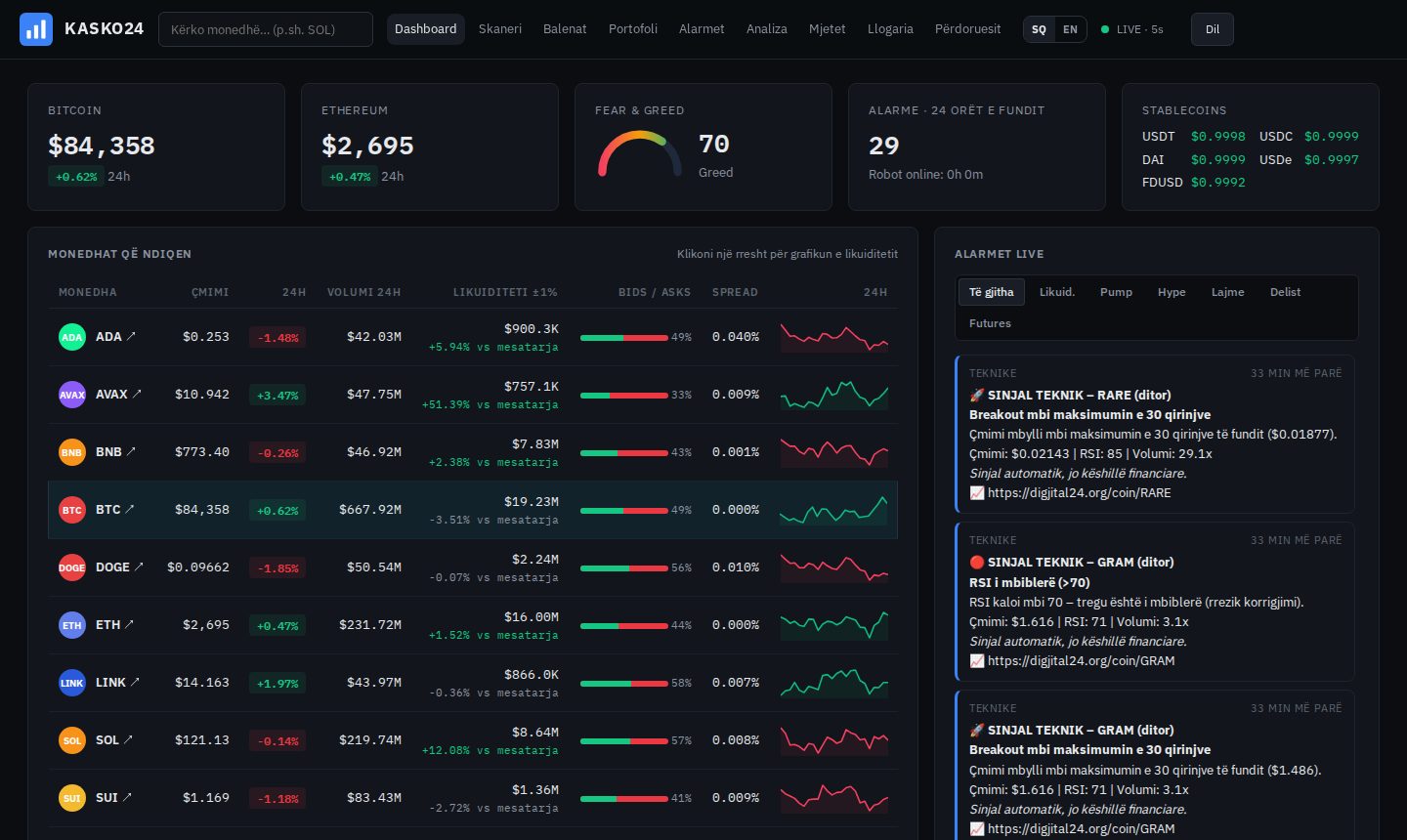
Task: Focus the coin search field
Action: click(266, 29)
